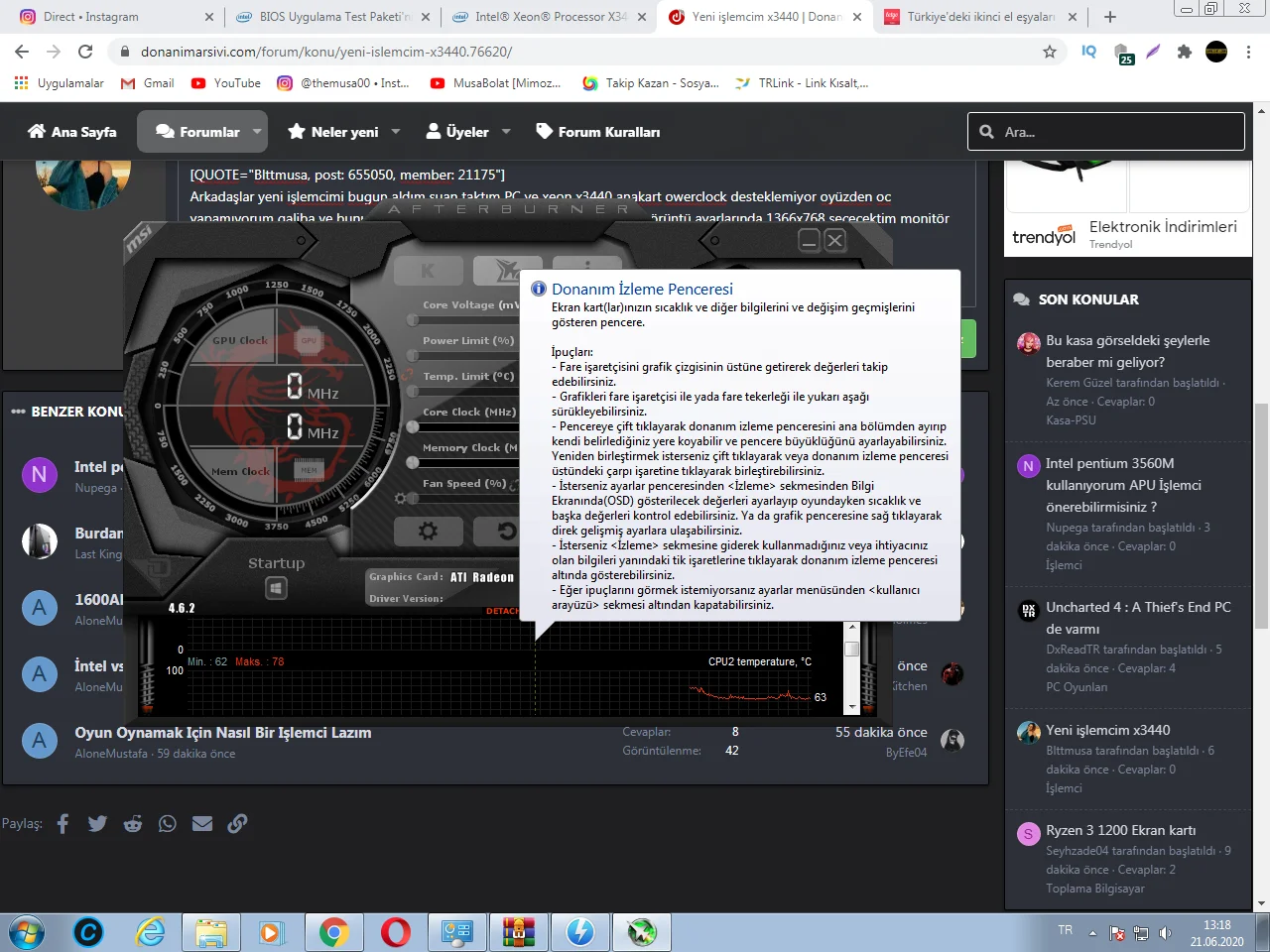This screenshot has height=952, width=1270.
Task: Open Uygulamalar apps shortcut in bookmarks bar
Action: click(59, 83)
